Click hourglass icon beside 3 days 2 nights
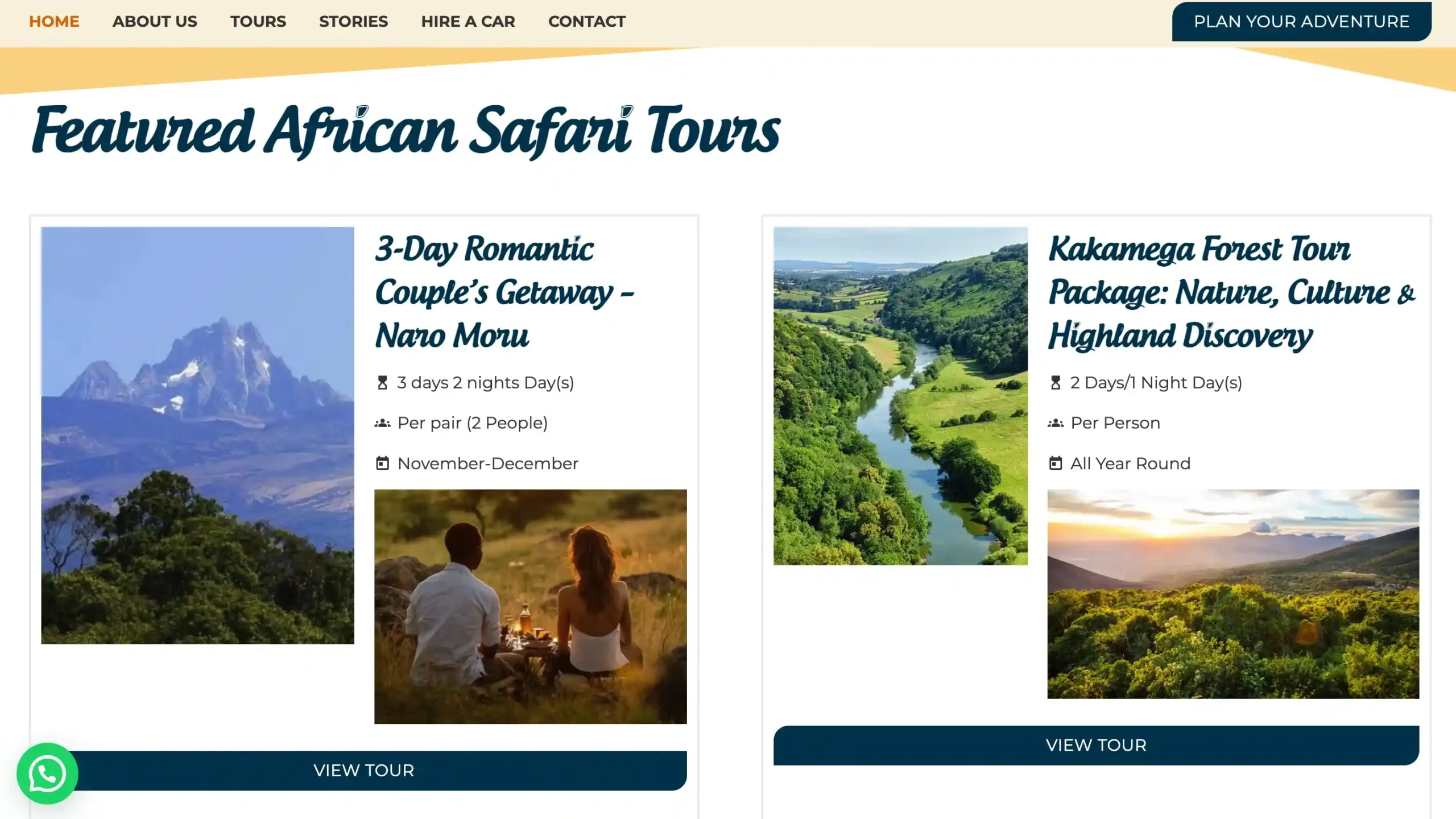The height and width of the screenshot is (819, 1456). [x=382, y=383]
